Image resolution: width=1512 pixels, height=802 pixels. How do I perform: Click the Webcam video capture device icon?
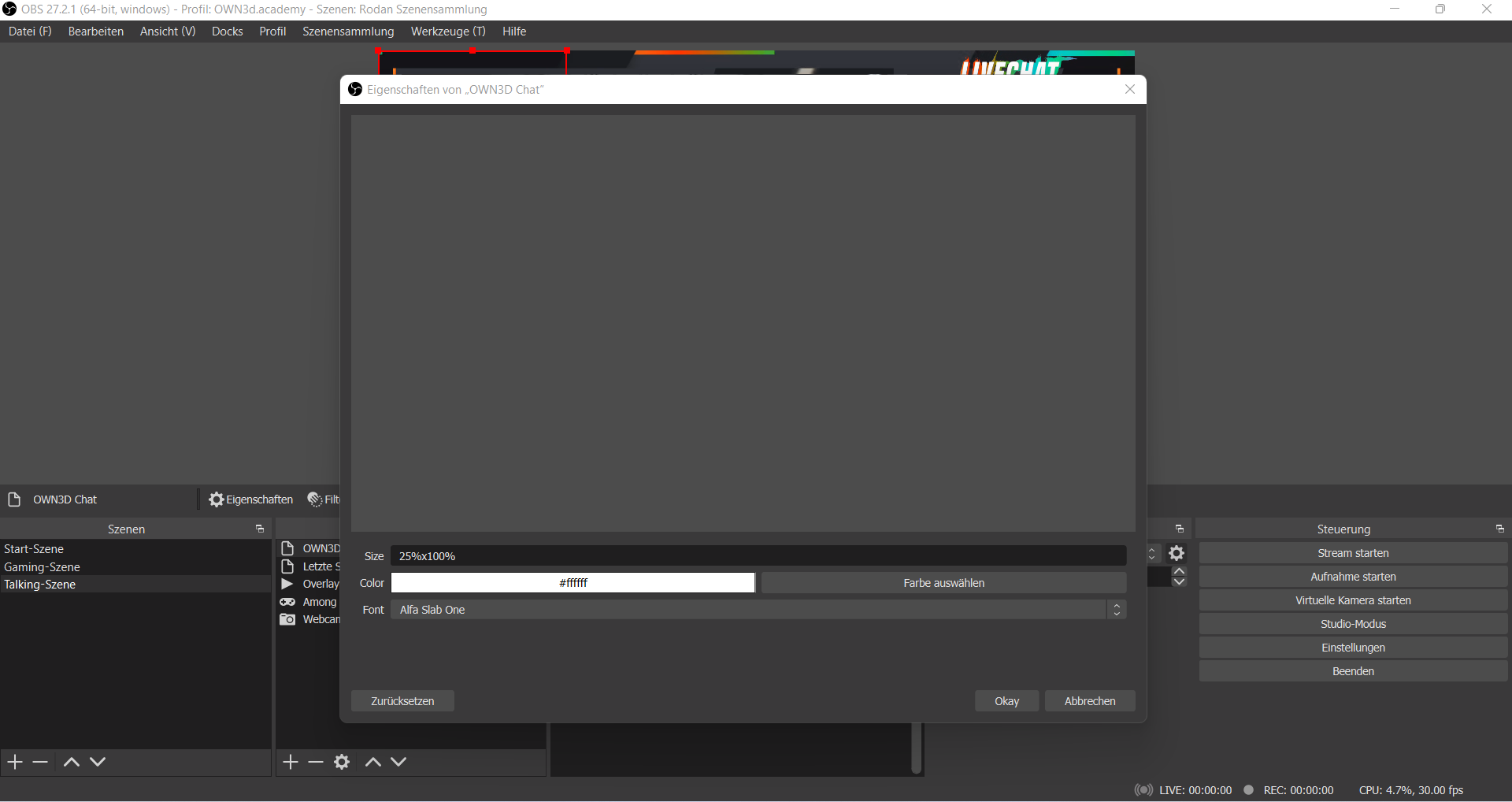pos(288,620)
